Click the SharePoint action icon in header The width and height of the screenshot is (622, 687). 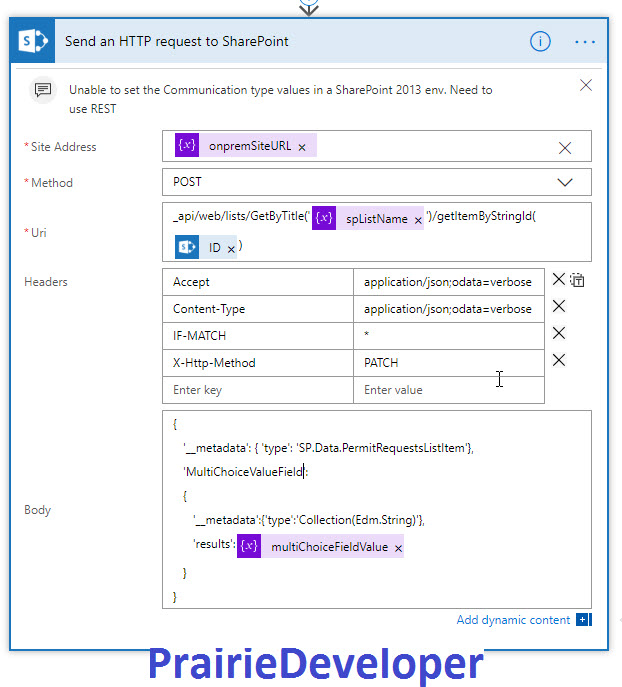click(x=32, y=41)
